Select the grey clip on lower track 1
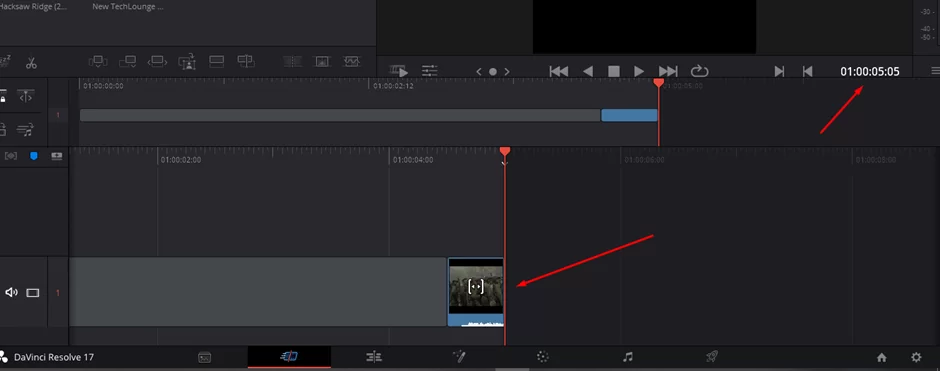Viewport: 940px width, 371px height. [x=258, y=292]
